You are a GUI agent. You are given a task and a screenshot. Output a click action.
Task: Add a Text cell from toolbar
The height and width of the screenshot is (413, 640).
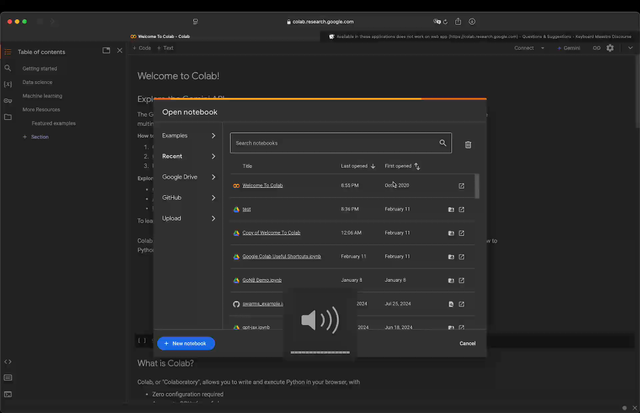(165, 48)
